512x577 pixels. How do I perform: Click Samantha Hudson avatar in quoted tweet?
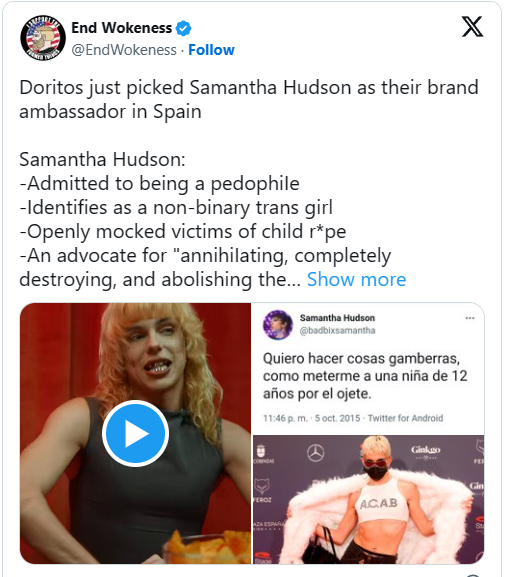(x=278, y=325)
